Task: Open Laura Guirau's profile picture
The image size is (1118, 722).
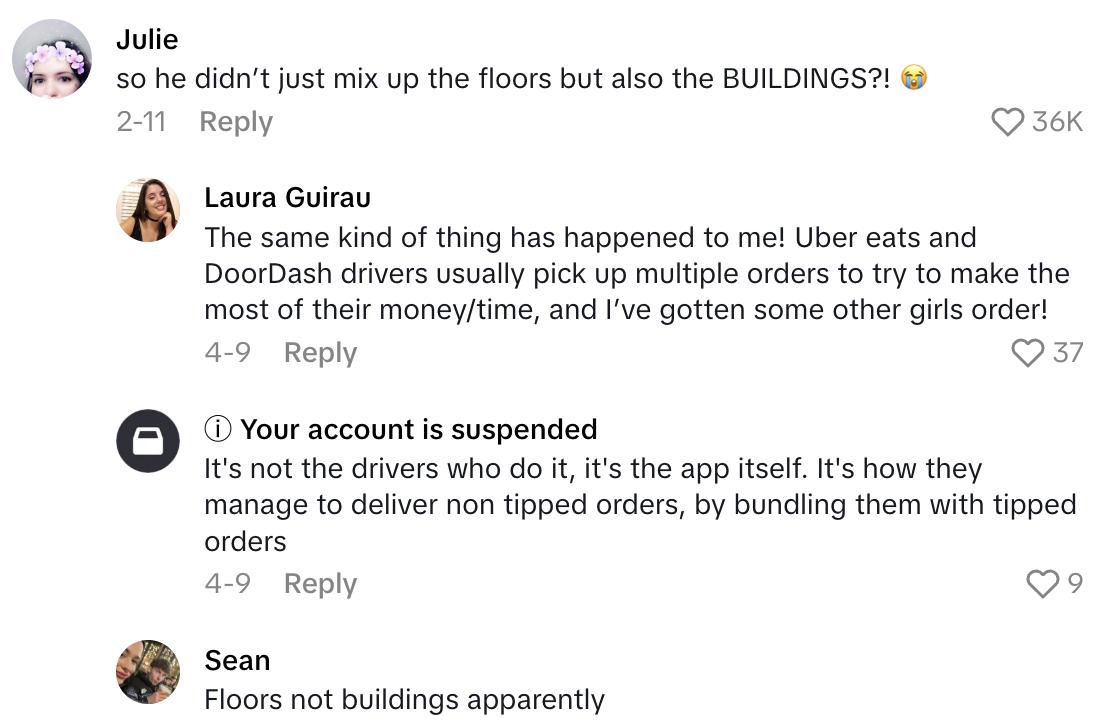Action: tap(148, 210)
